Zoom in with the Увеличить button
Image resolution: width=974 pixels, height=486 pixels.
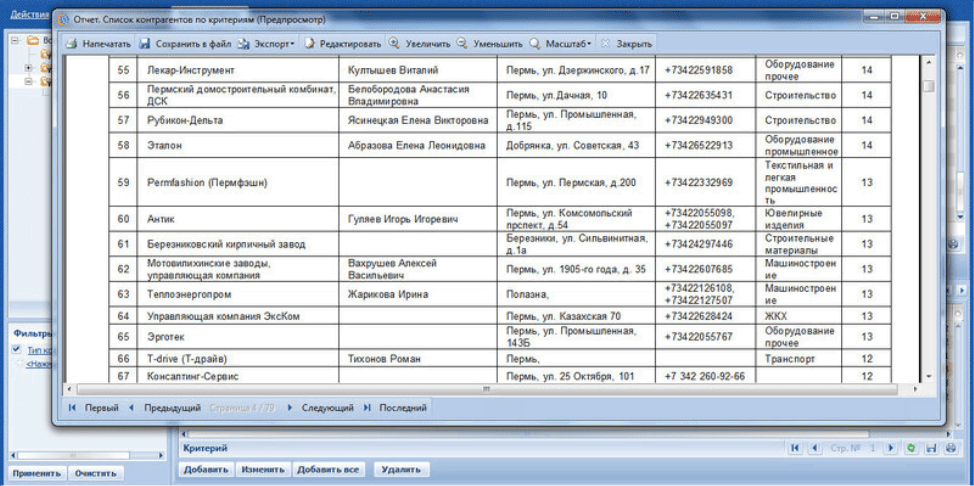[420, 44]
